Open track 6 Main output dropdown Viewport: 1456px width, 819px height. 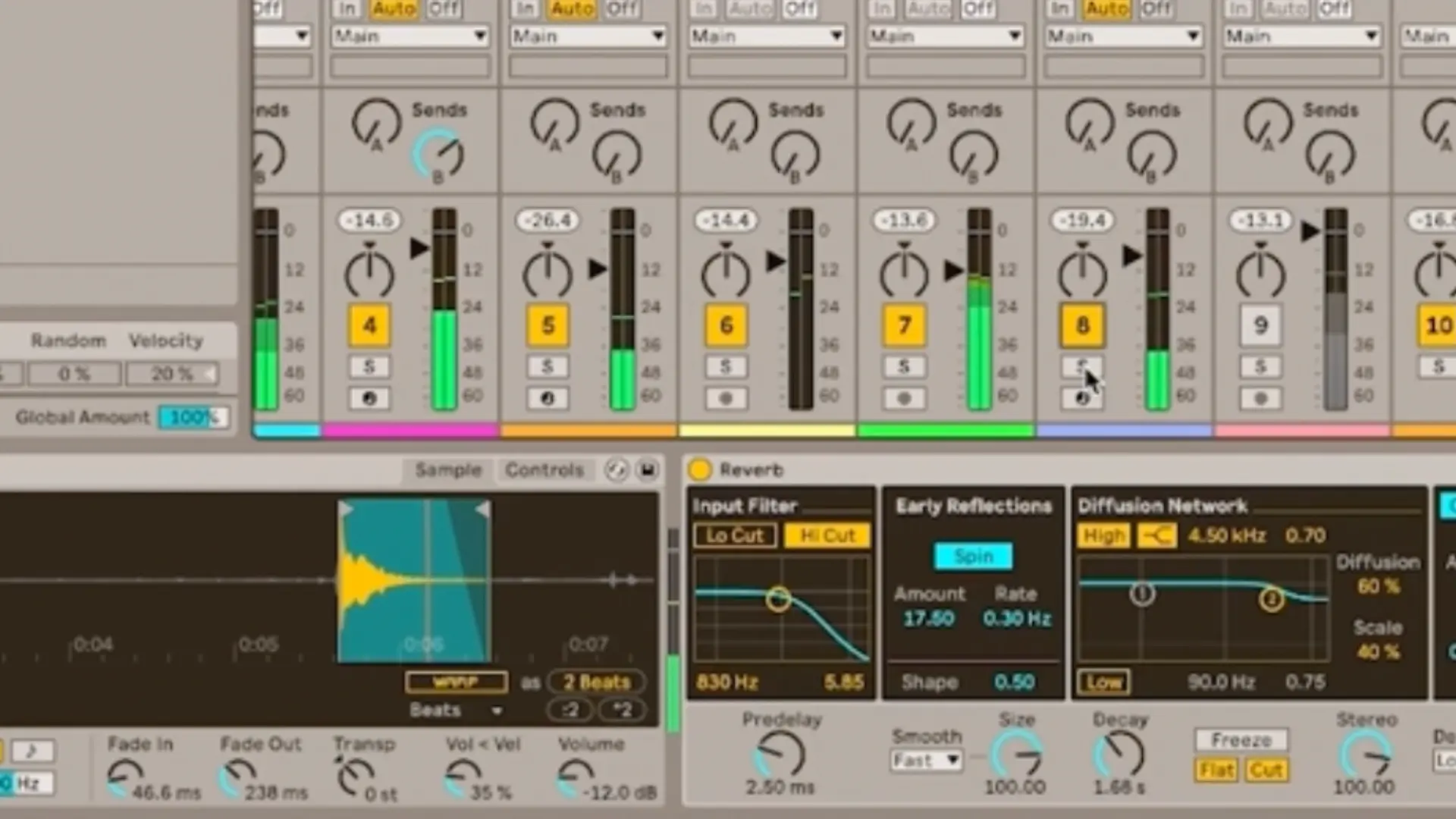(766, 36)
